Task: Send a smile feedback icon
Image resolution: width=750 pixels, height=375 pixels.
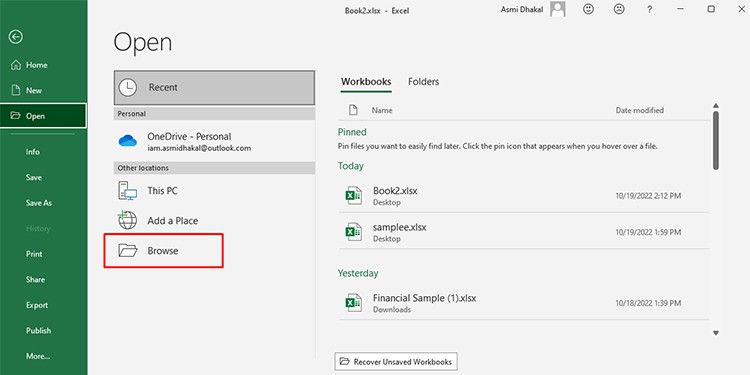Action: pyautogui.click(x=588, y=9)
